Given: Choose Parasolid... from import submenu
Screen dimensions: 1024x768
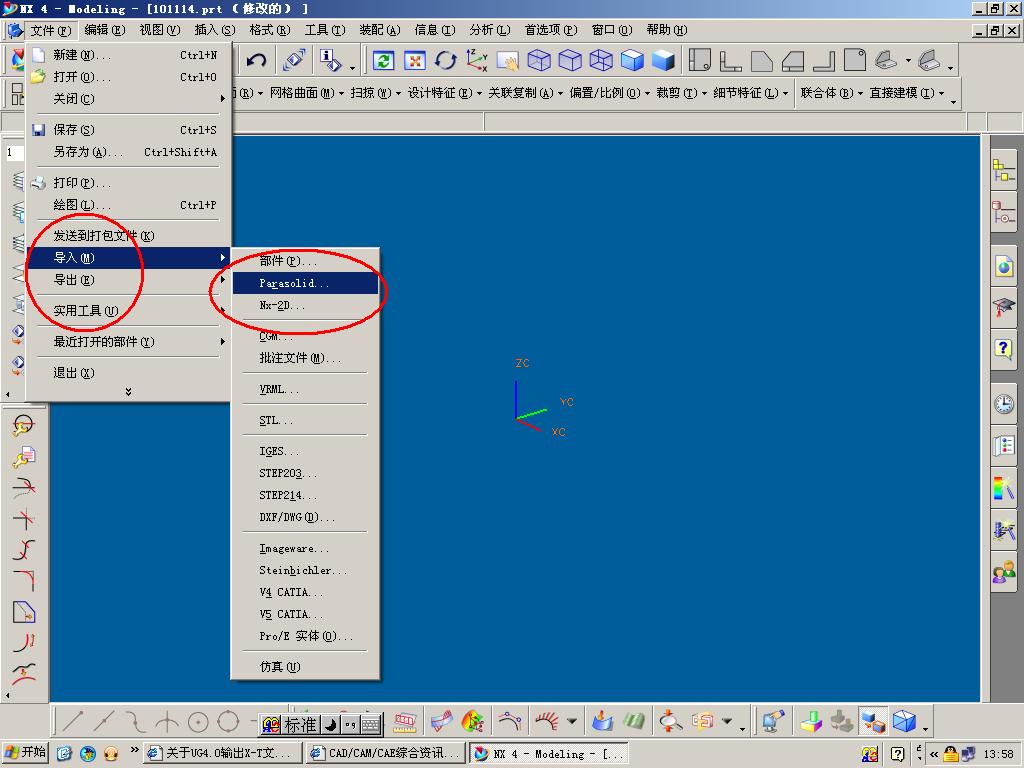Looking at the screenshot, I should [305, 283].
